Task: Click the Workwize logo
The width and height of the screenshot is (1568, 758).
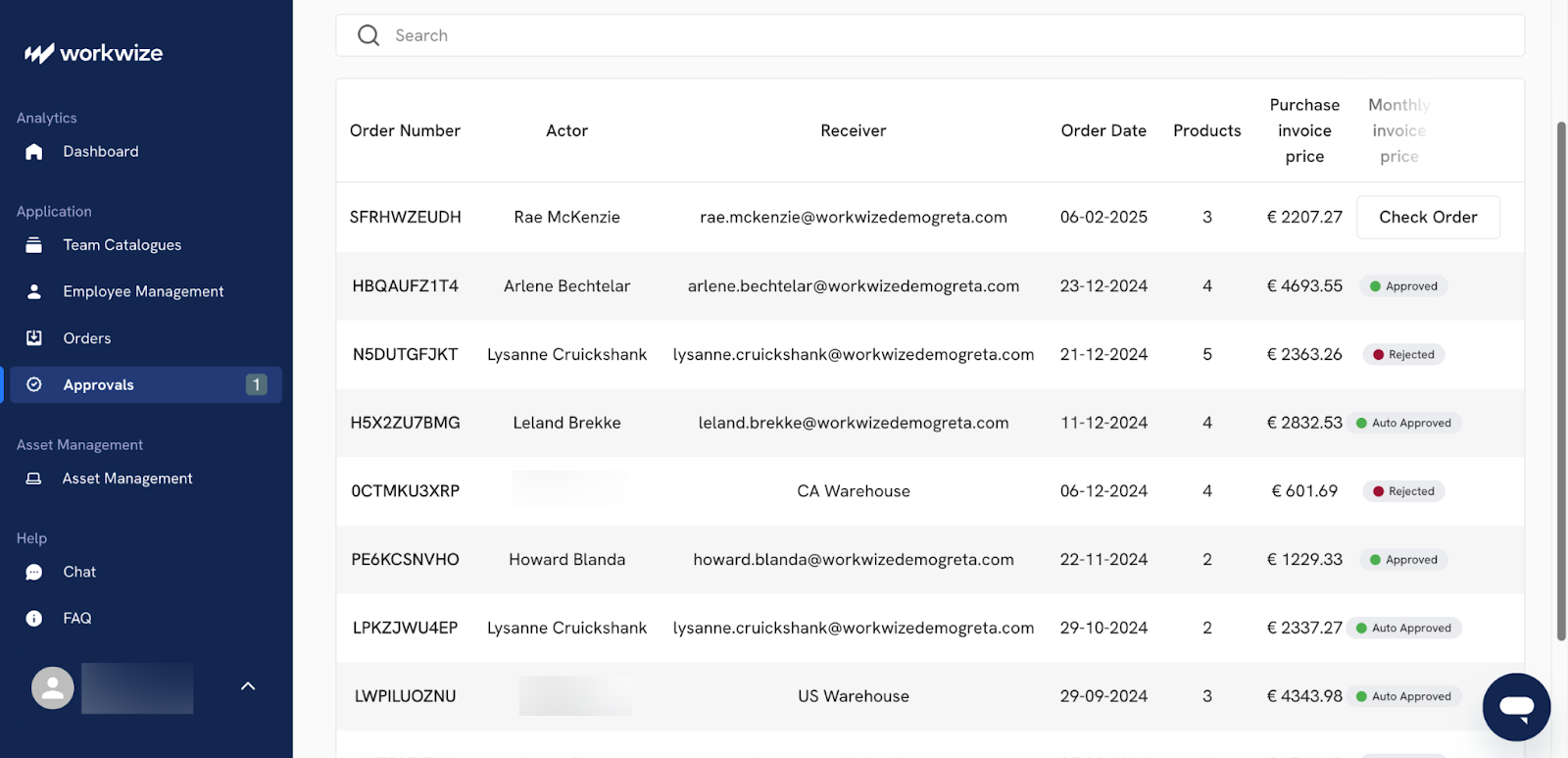Action: (x=94, y=53)
